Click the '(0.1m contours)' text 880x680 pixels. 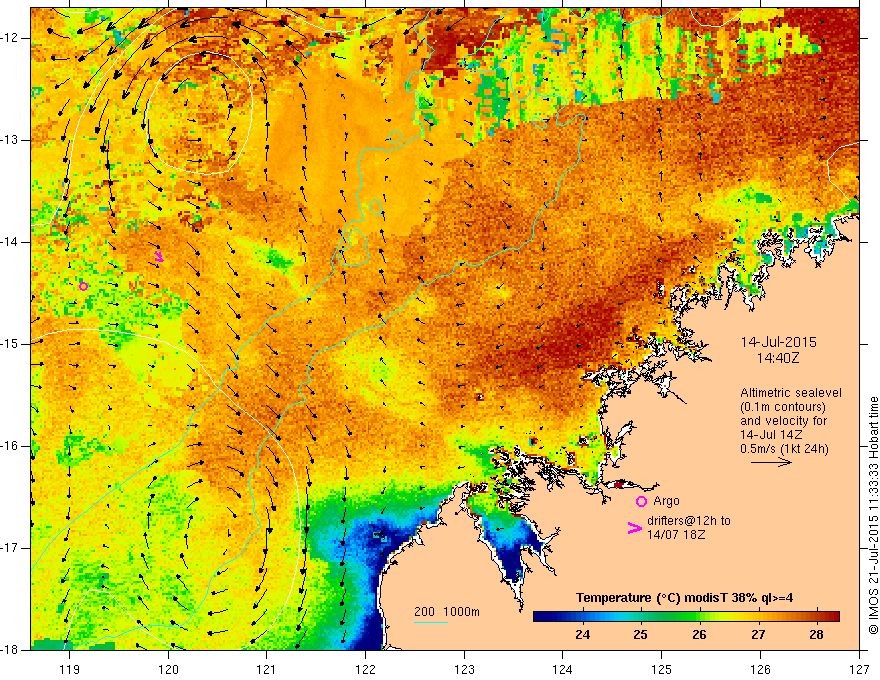click(x=783, y=407)
